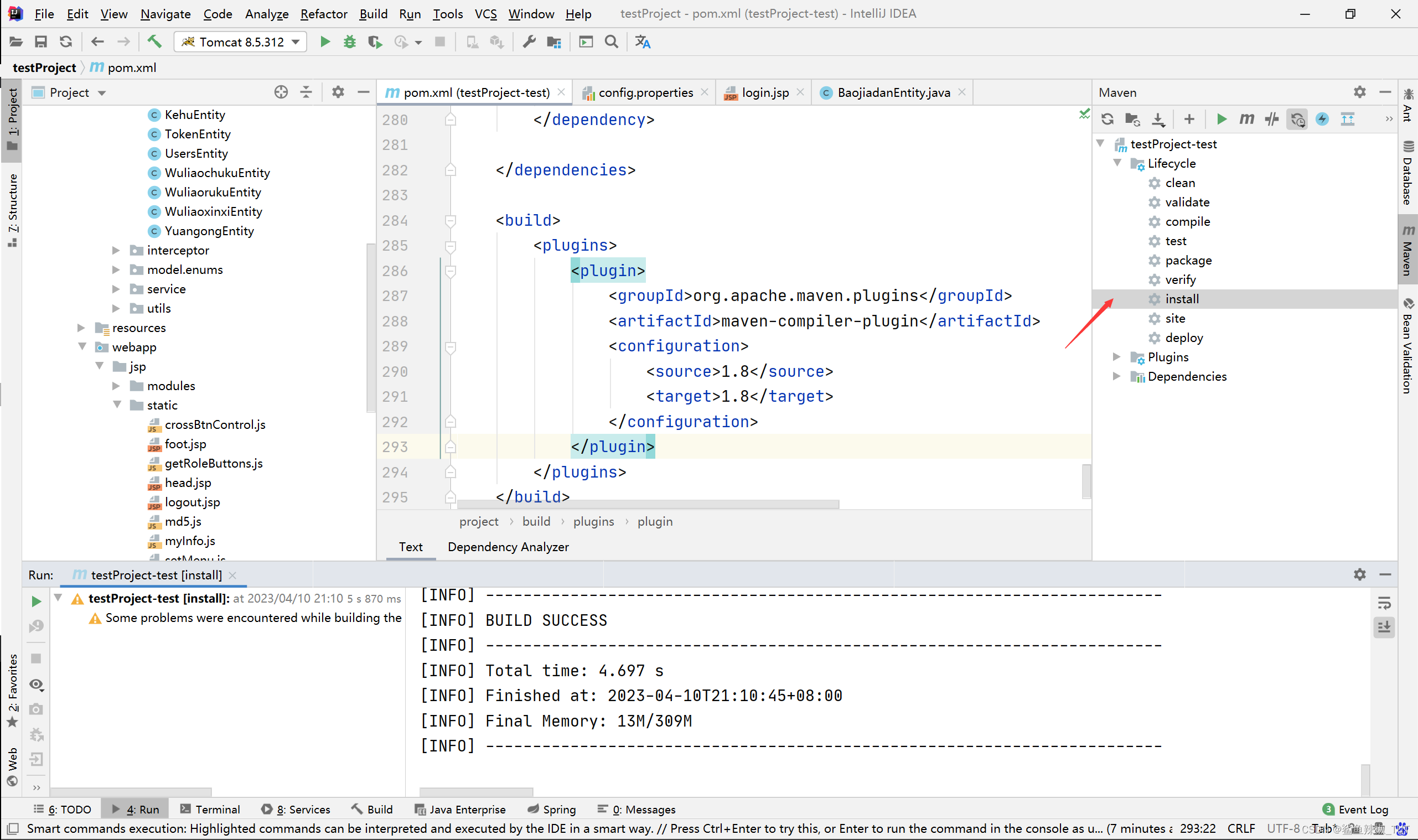Open the Terminal tool window
Screen dimensions: 1418x840
coord(210,810)
